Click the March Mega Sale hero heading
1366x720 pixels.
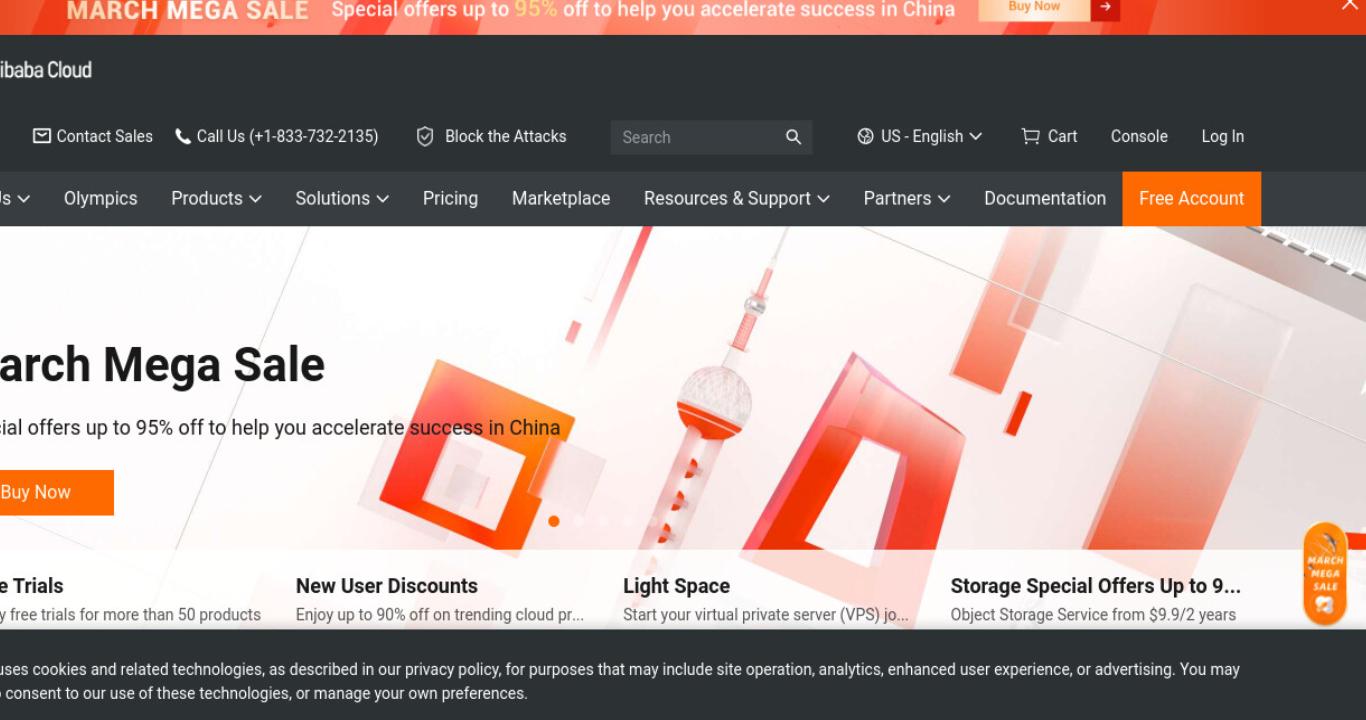click(162, 364)
